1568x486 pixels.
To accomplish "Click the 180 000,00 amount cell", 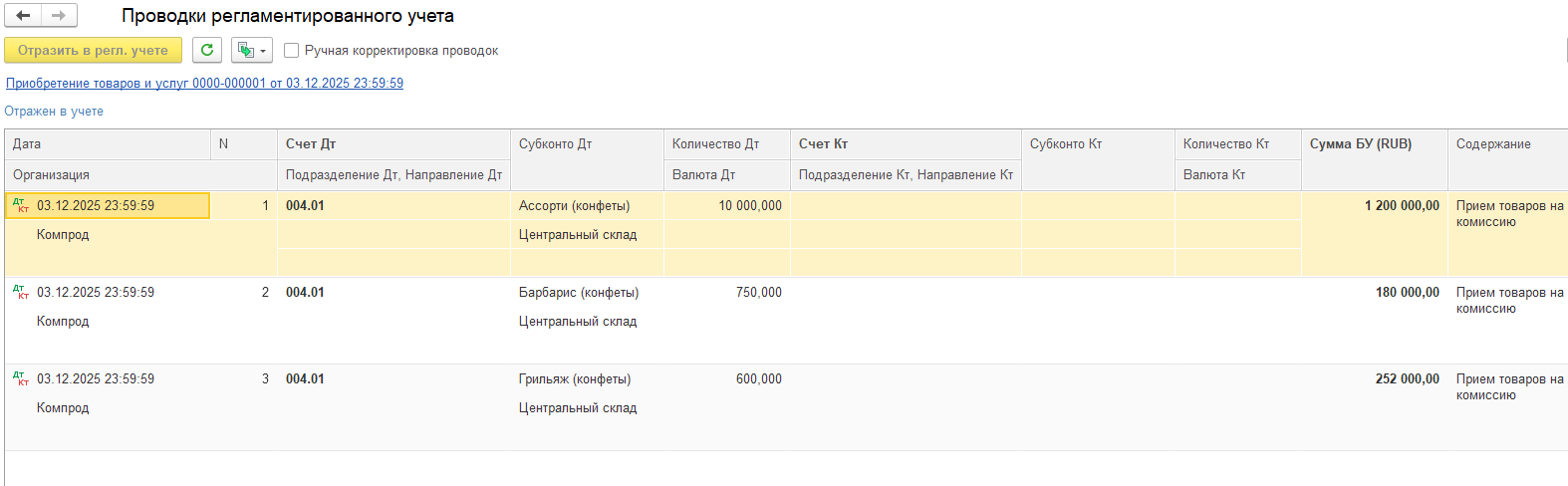I will click(x=1407, y=293).
